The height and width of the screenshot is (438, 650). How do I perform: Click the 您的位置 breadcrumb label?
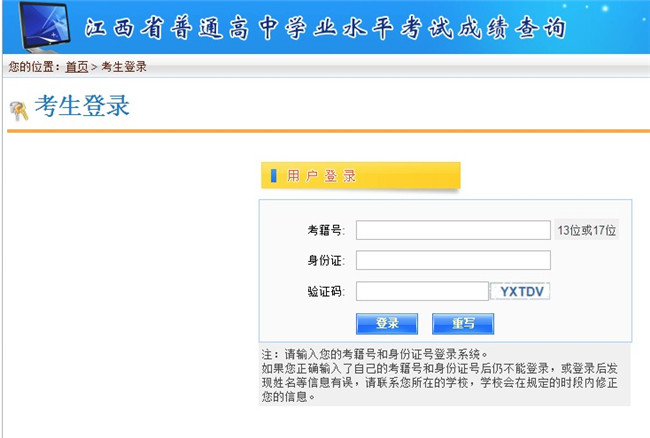tap(33, 67)
